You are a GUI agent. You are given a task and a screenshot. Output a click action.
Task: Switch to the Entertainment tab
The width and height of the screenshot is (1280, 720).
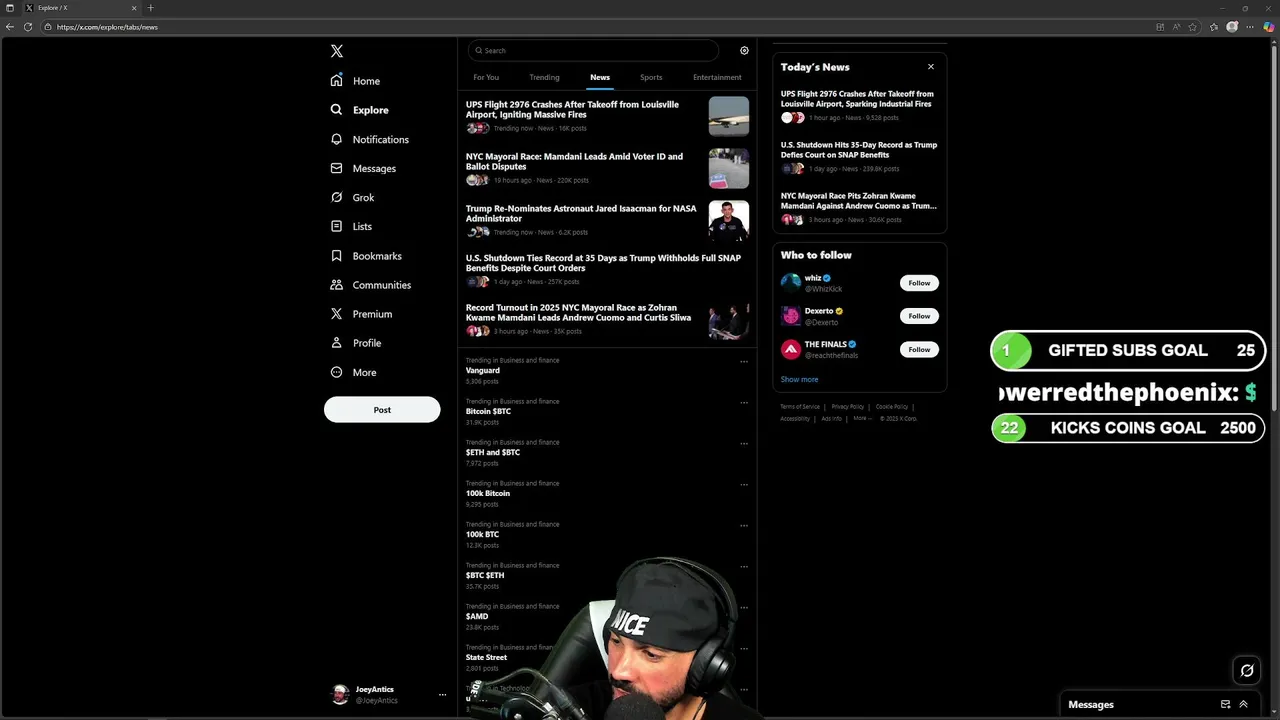(x=717, y=77)
